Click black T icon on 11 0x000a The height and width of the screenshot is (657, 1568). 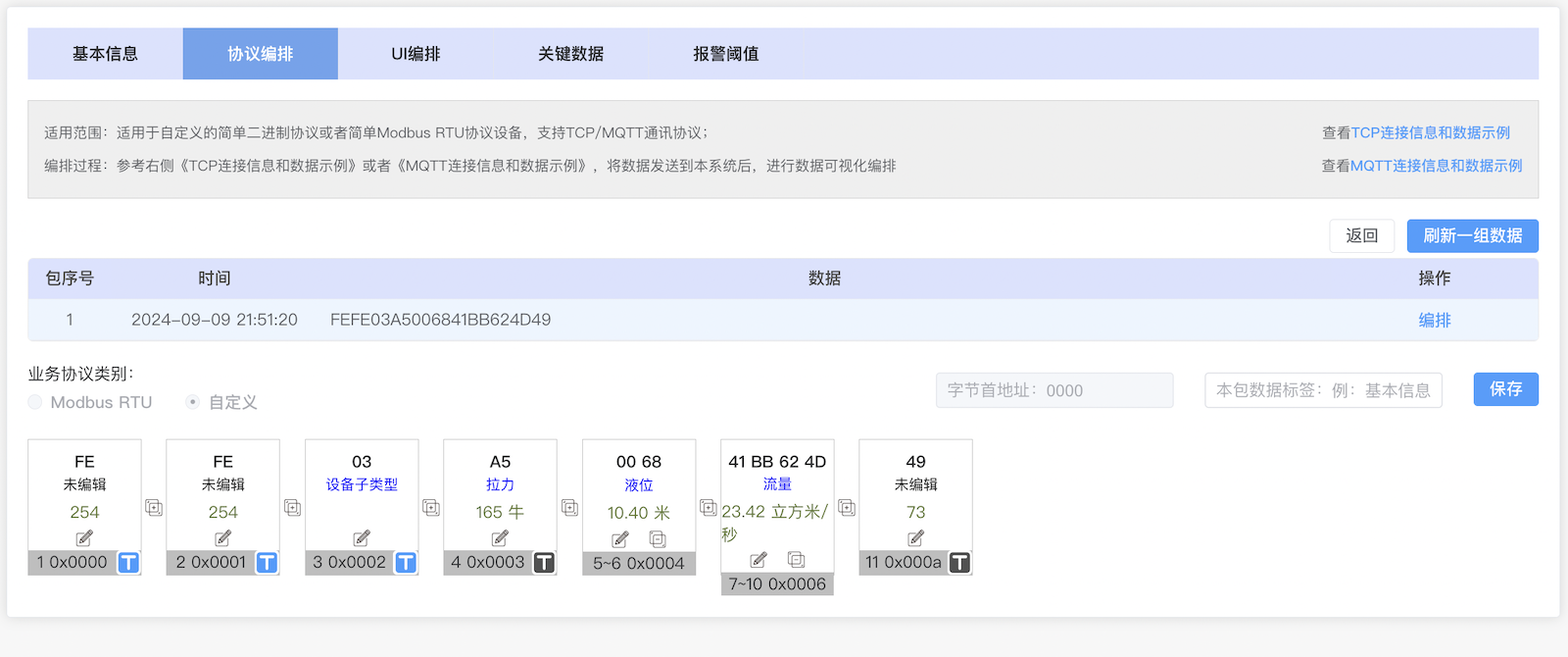(x=959, y=563)
